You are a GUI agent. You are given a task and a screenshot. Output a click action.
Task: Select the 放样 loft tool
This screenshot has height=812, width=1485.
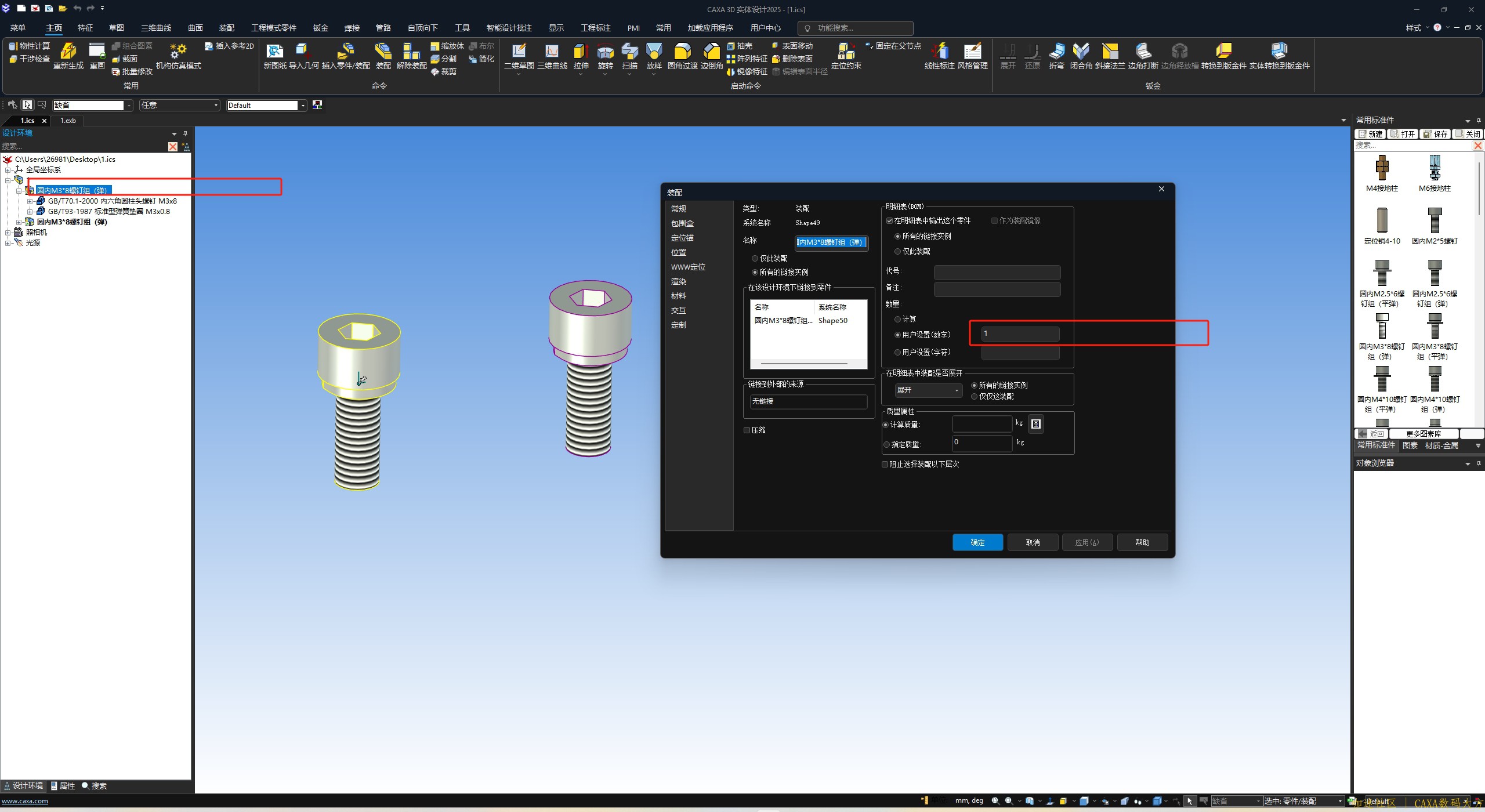pyautogui.click(x=654, y=51)
